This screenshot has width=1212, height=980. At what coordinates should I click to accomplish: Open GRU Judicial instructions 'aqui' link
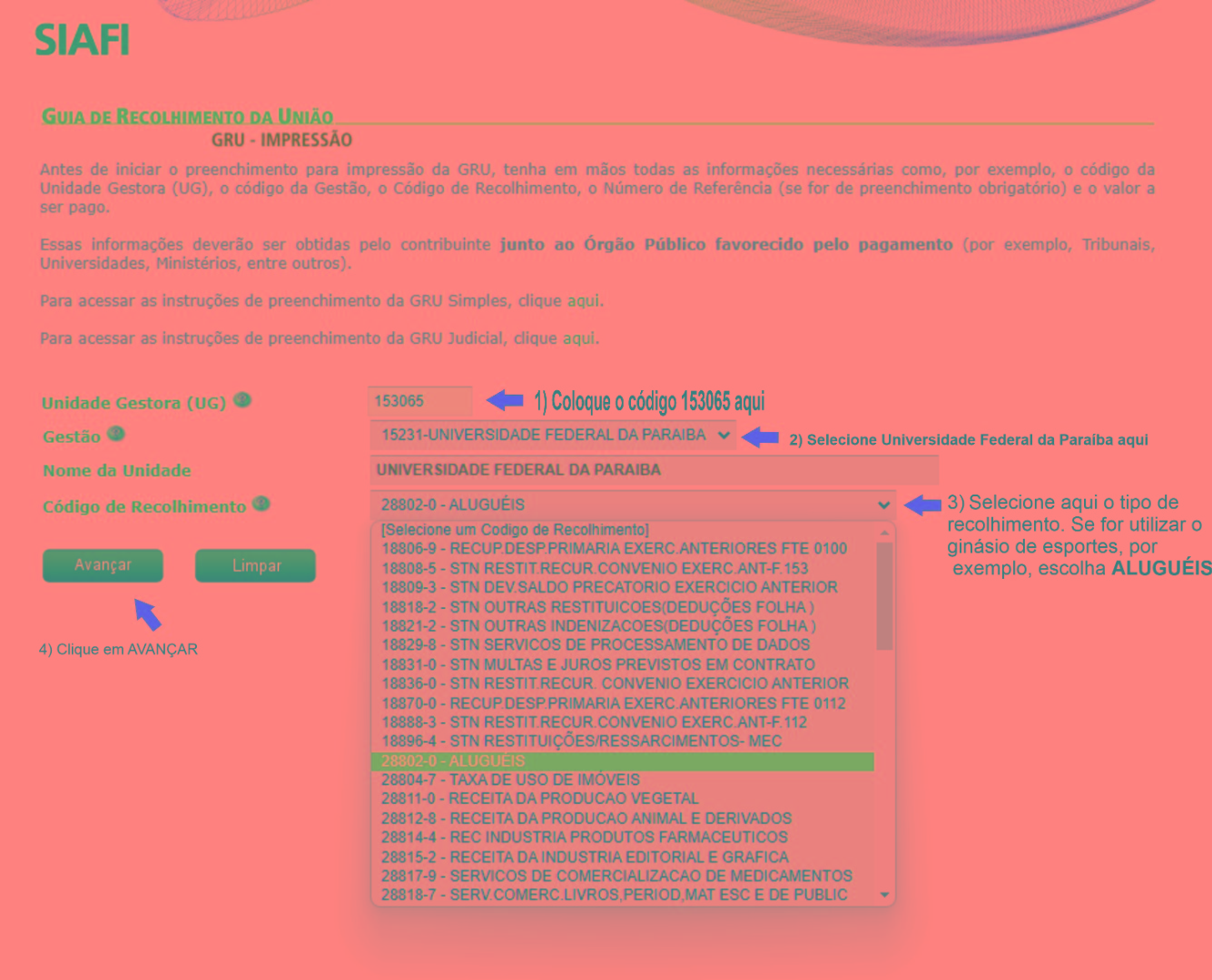tap(578, 338)
